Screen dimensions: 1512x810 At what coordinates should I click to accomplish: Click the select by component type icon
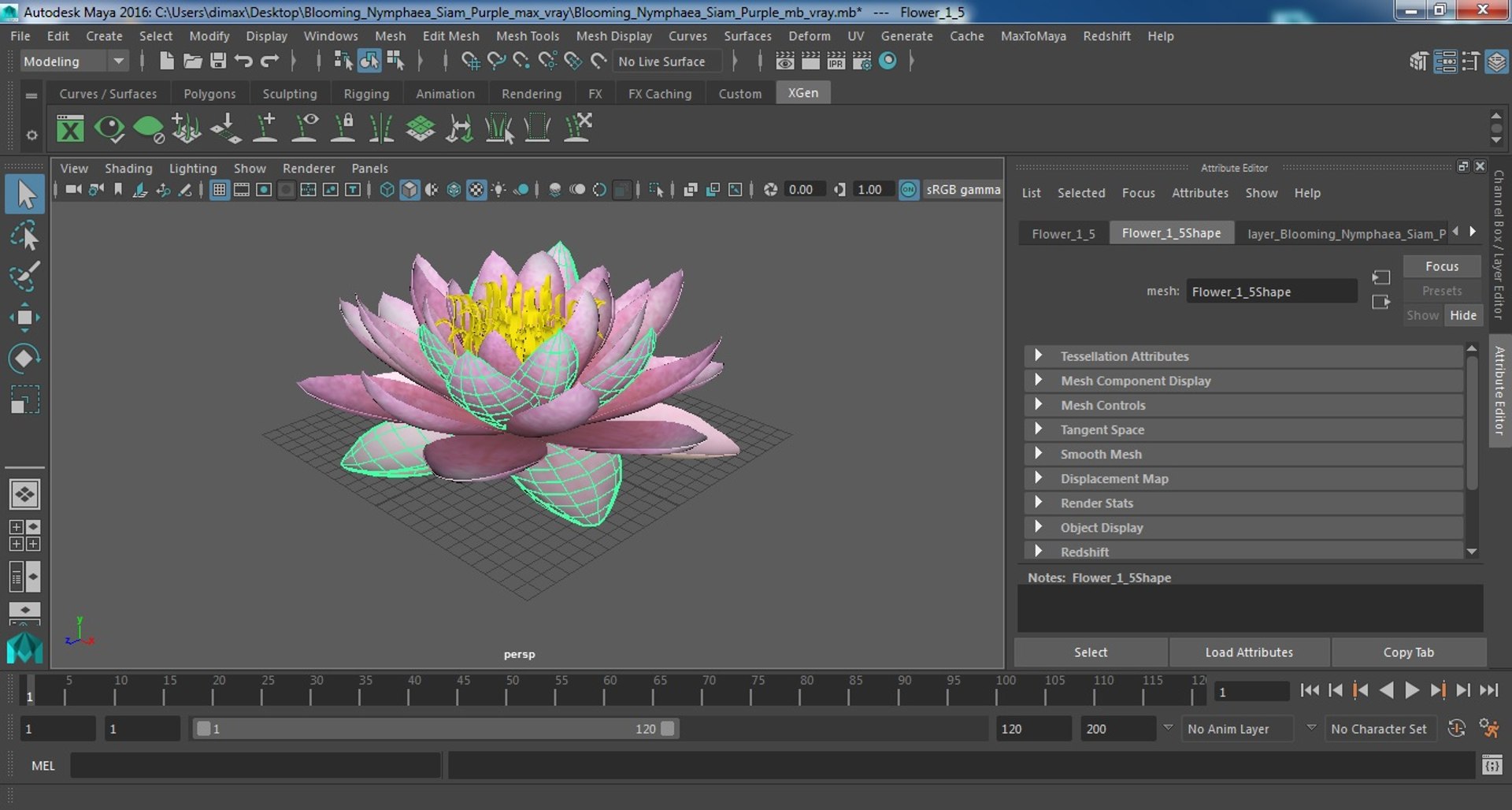[x=395, y=61]
